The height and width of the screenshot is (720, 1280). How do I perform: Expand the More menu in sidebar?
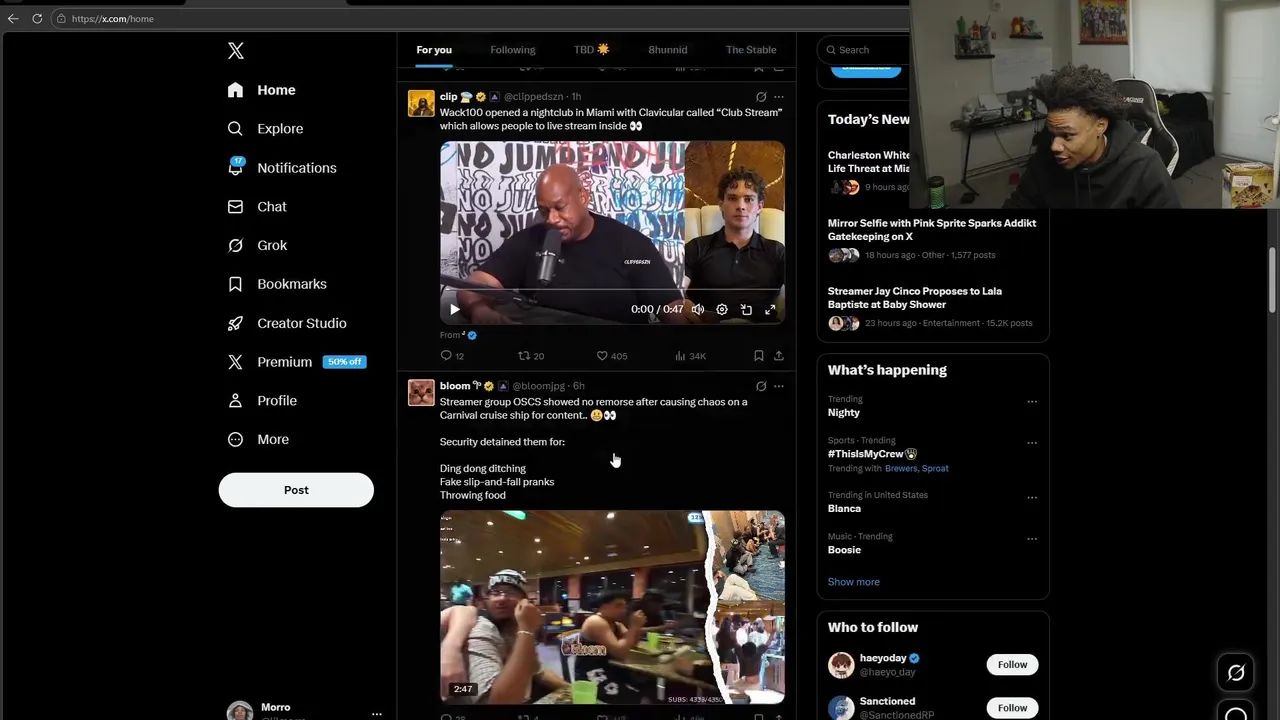(x=259, y=440)
